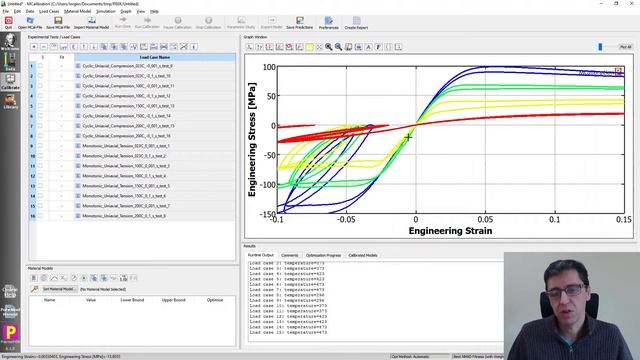This screenshot has height=360, width=640.
Task: Click the Engineering Strain status bar readout
Action: pos(61,357)
